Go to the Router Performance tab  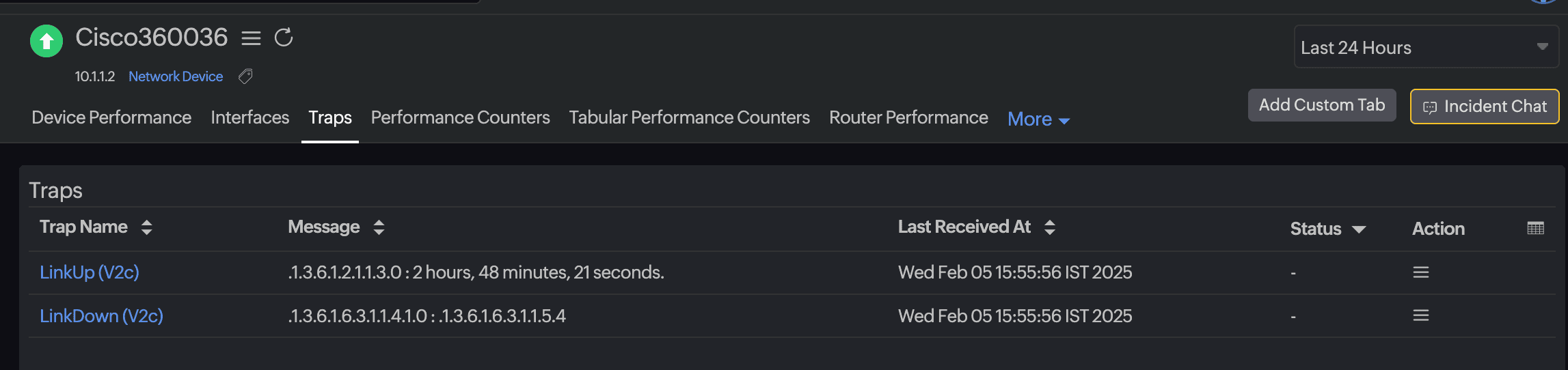(908, 117)
